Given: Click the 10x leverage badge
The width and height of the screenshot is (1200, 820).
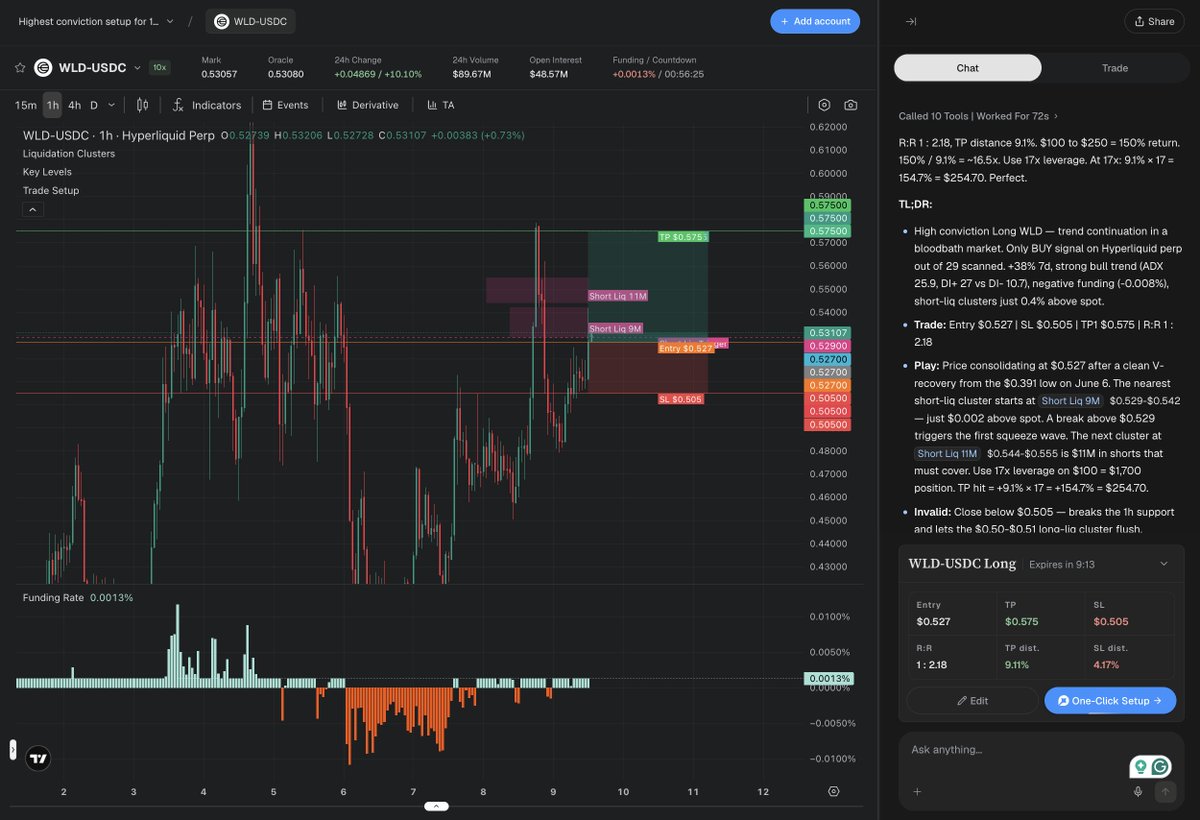Looking at the screenshot, I should pyautogui.click(x=160, y=68).
